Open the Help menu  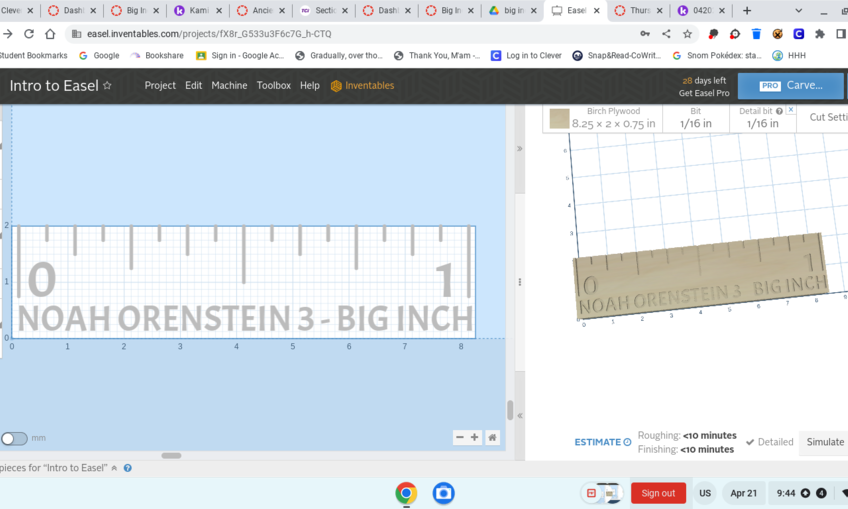(x=310, y=85)
